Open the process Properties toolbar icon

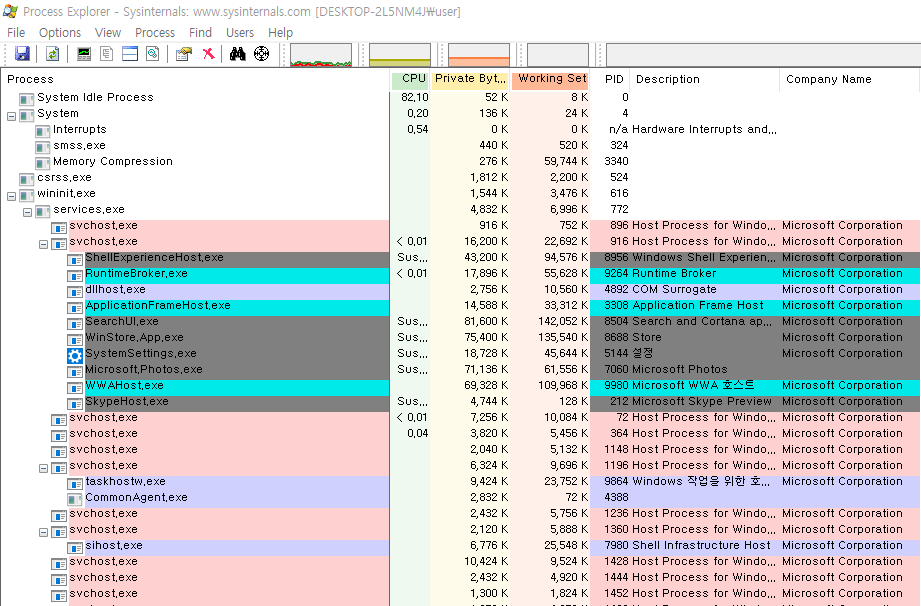pos(184,54)
